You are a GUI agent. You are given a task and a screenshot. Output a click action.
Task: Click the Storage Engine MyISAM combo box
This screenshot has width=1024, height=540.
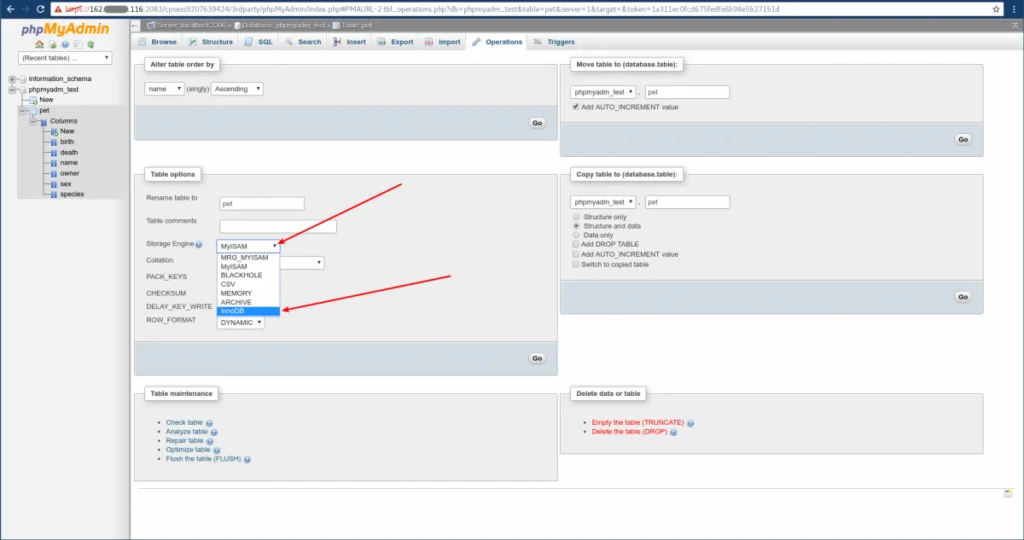pos(248,246)
